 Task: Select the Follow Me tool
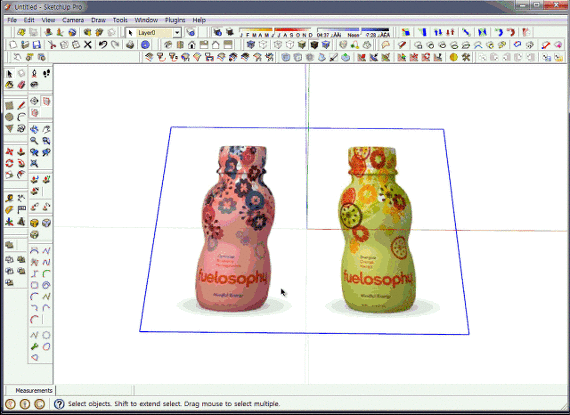tap(21, 163)
